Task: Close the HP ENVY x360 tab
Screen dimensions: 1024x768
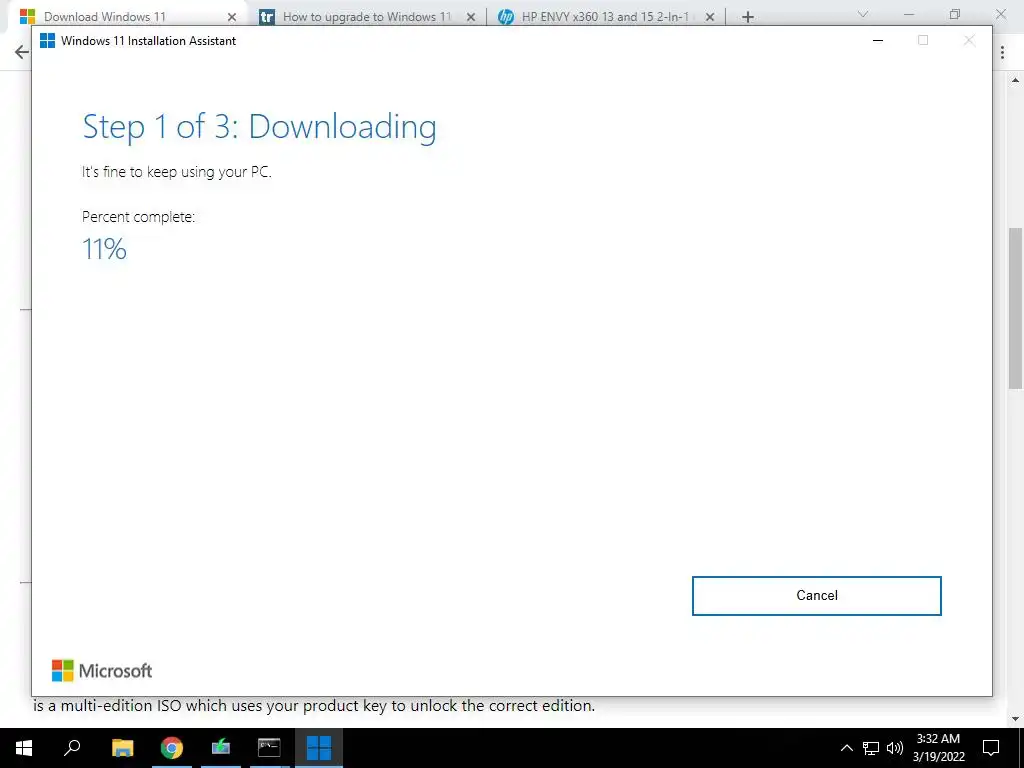Action: (710, 17)
